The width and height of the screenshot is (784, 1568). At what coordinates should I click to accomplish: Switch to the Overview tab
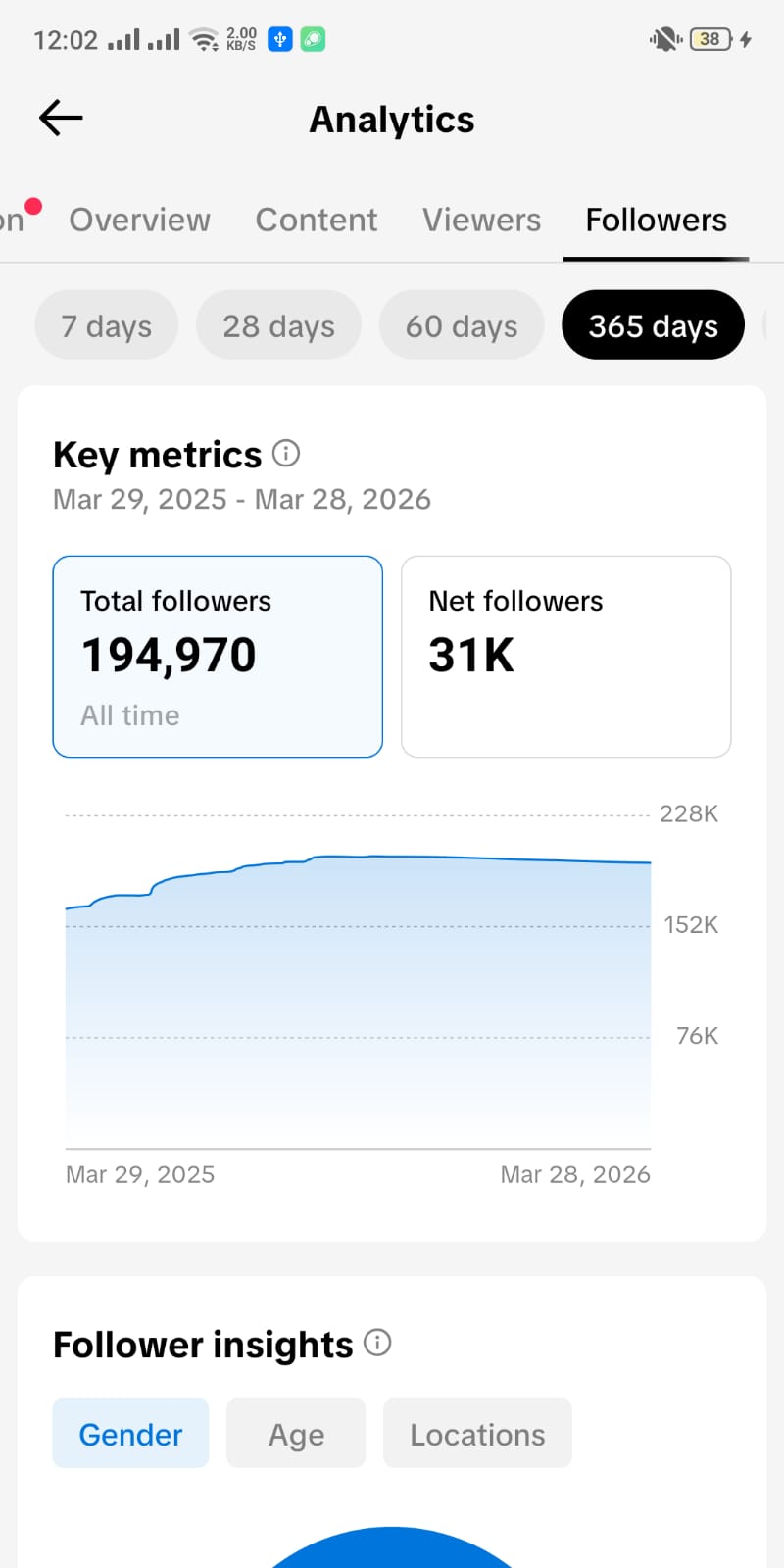pos(139,220)
